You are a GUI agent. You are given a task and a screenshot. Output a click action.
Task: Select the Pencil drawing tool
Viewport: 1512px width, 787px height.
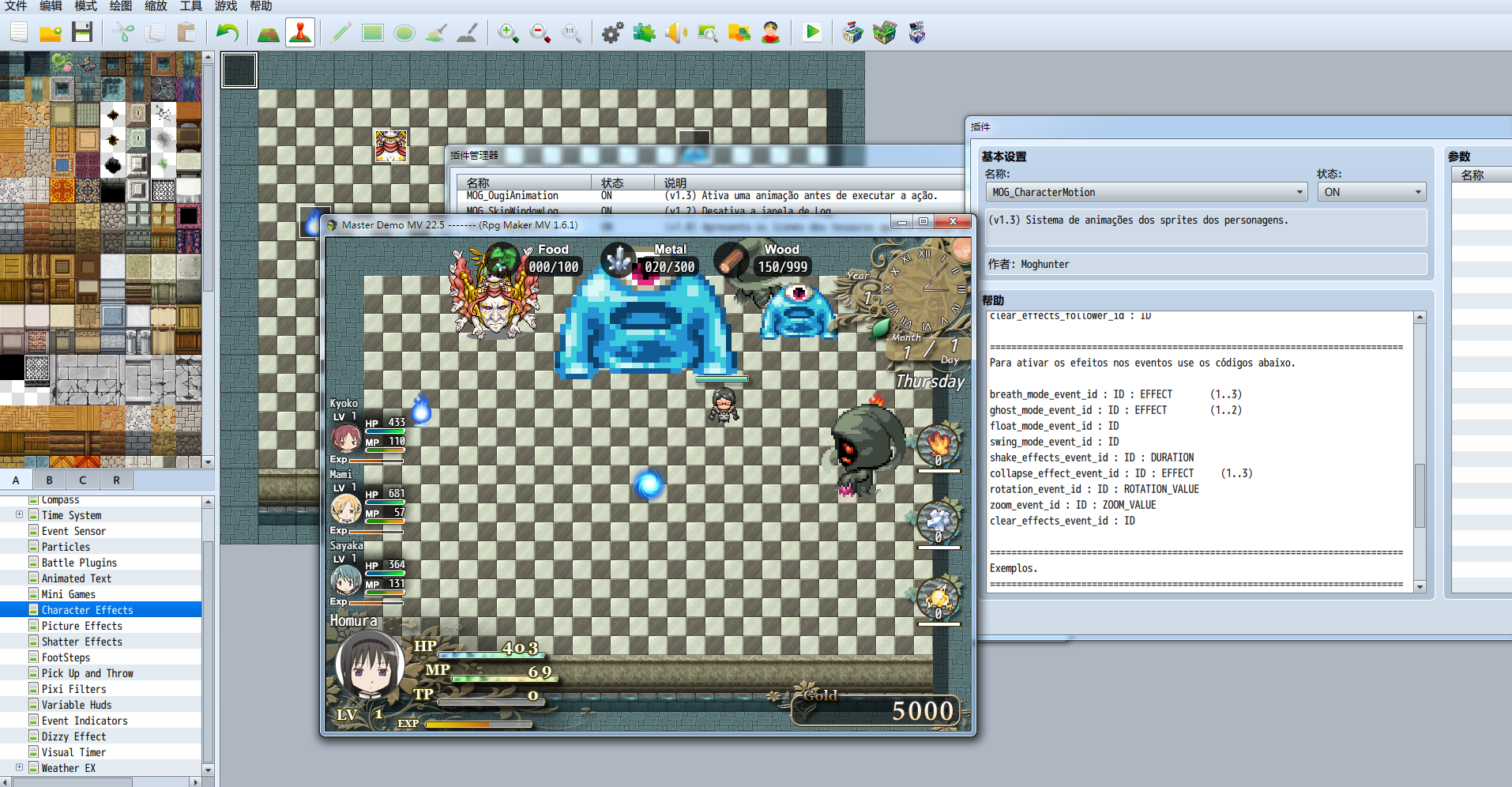(x=341, y=32)
